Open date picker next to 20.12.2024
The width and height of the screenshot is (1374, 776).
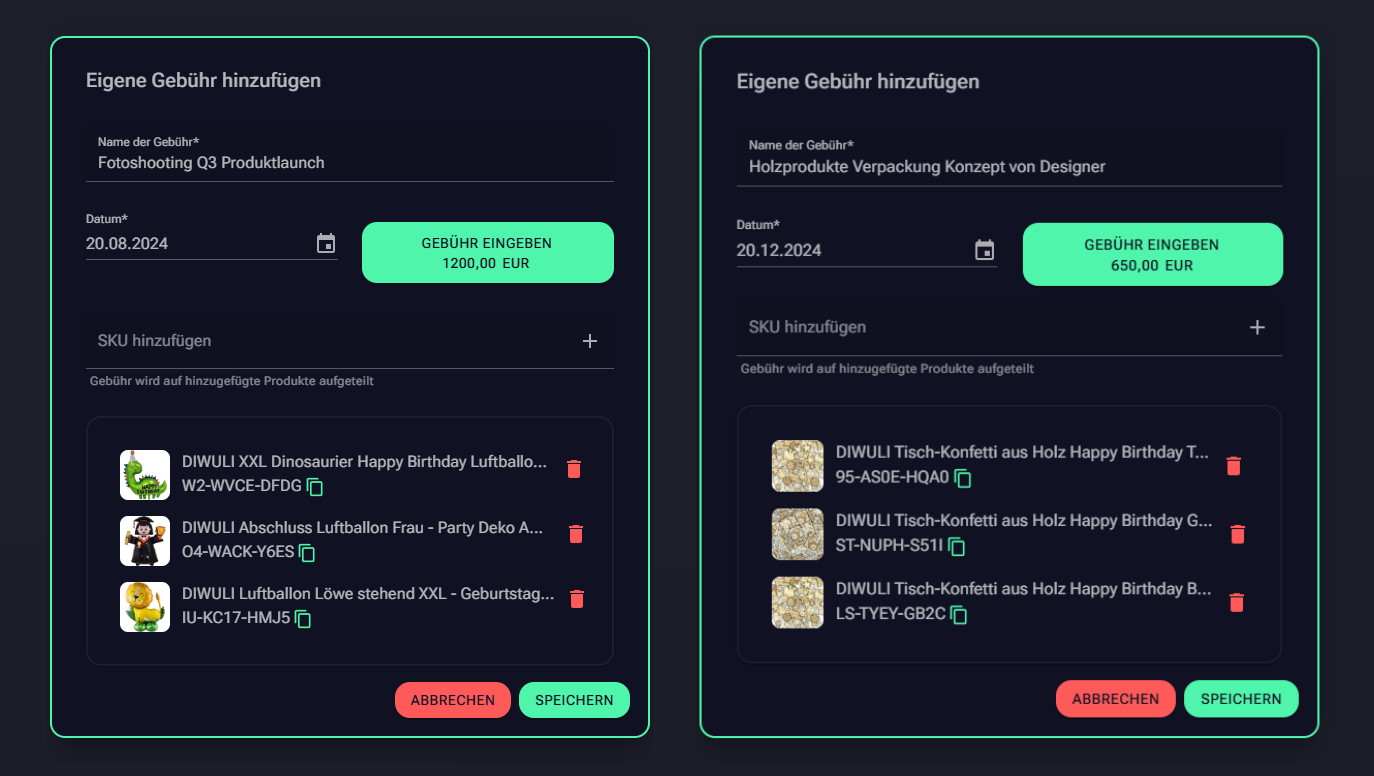(x=984, y=250)
